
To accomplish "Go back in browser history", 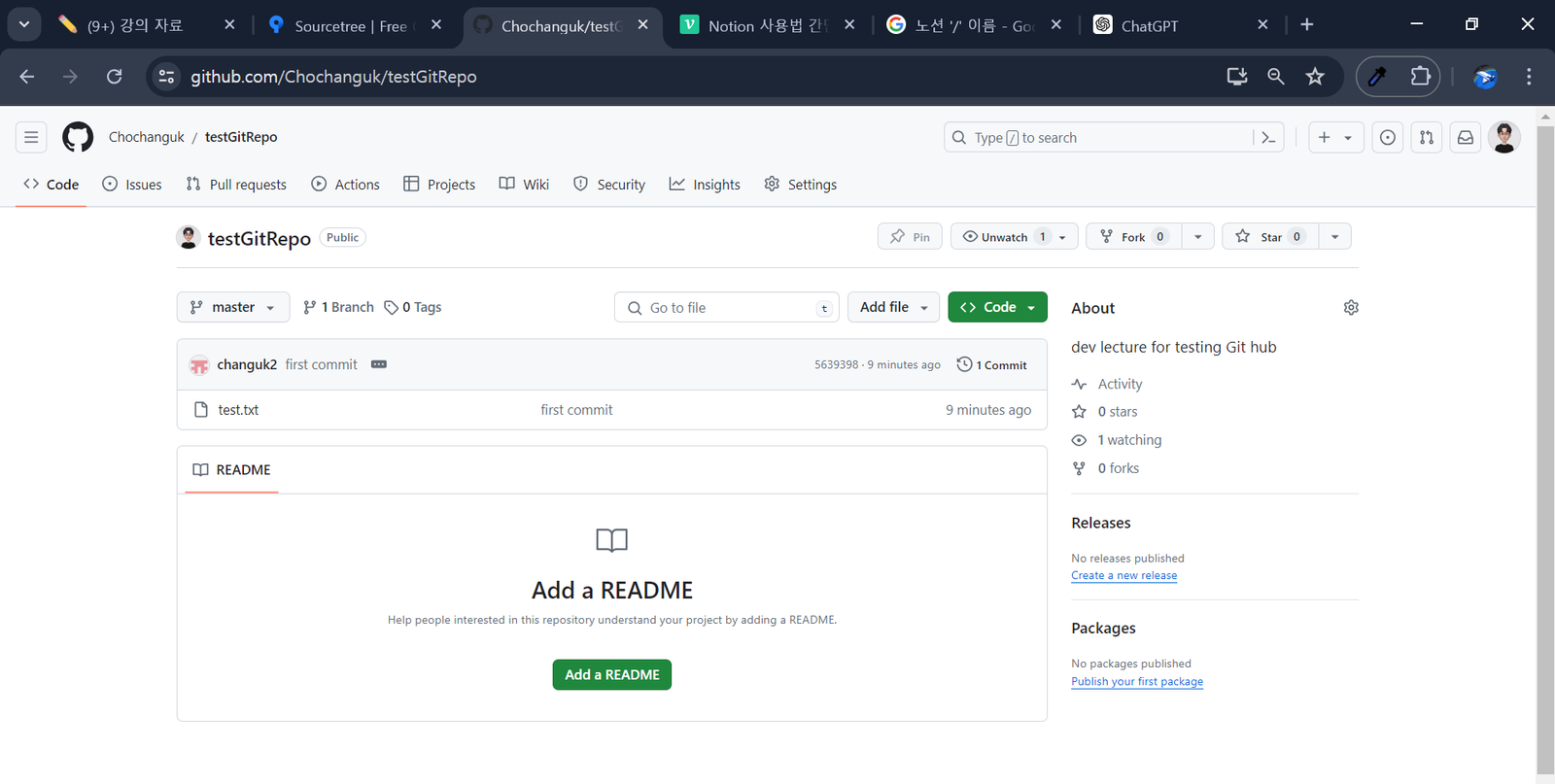I will (x=27, y=77).
